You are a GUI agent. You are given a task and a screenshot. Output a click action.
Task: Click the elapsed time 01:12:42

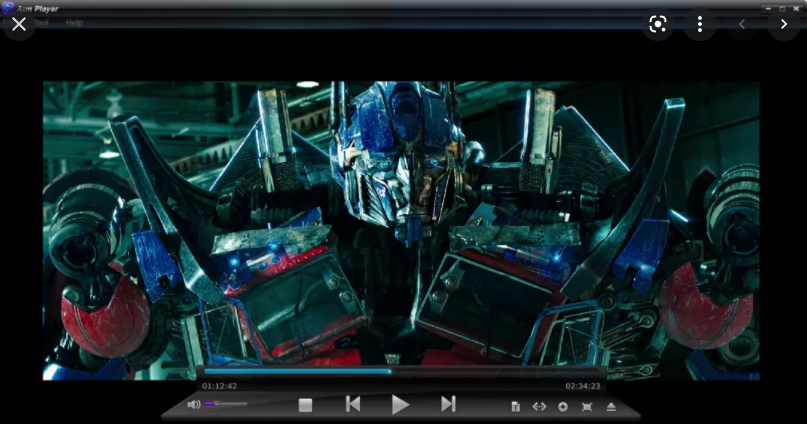[x=219, y=386]
